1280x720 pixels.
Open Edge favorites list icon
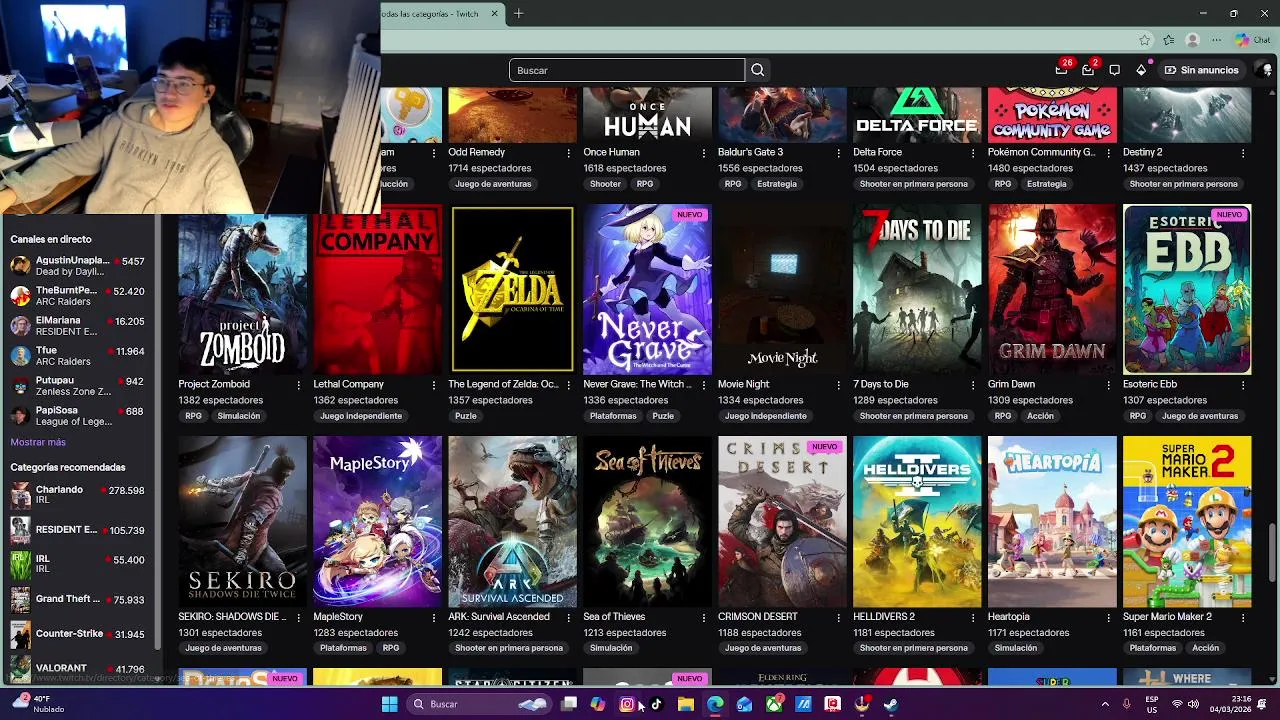click(x=1169, y=40)
